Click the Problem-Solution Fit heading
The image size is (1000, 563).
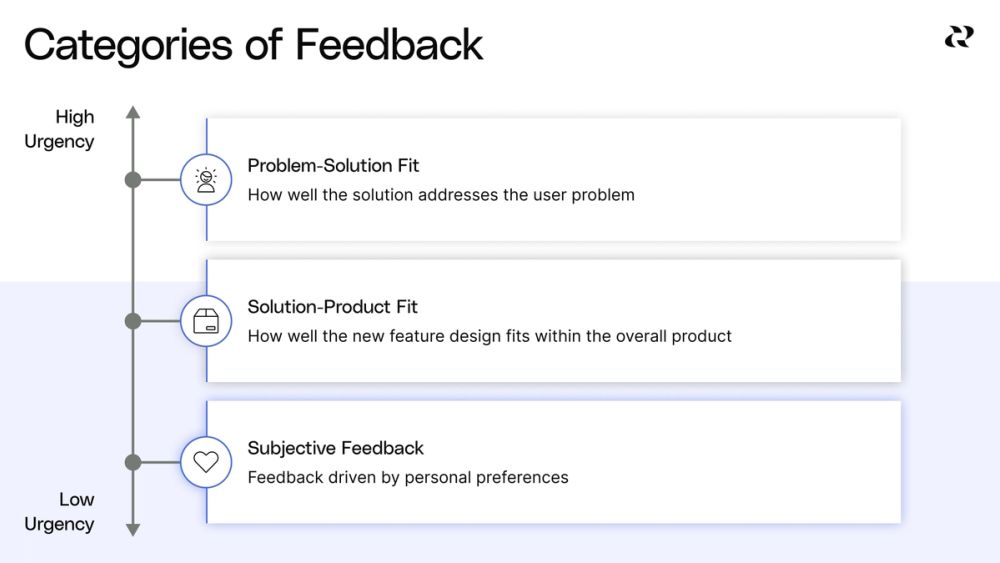tap(333, 165)
